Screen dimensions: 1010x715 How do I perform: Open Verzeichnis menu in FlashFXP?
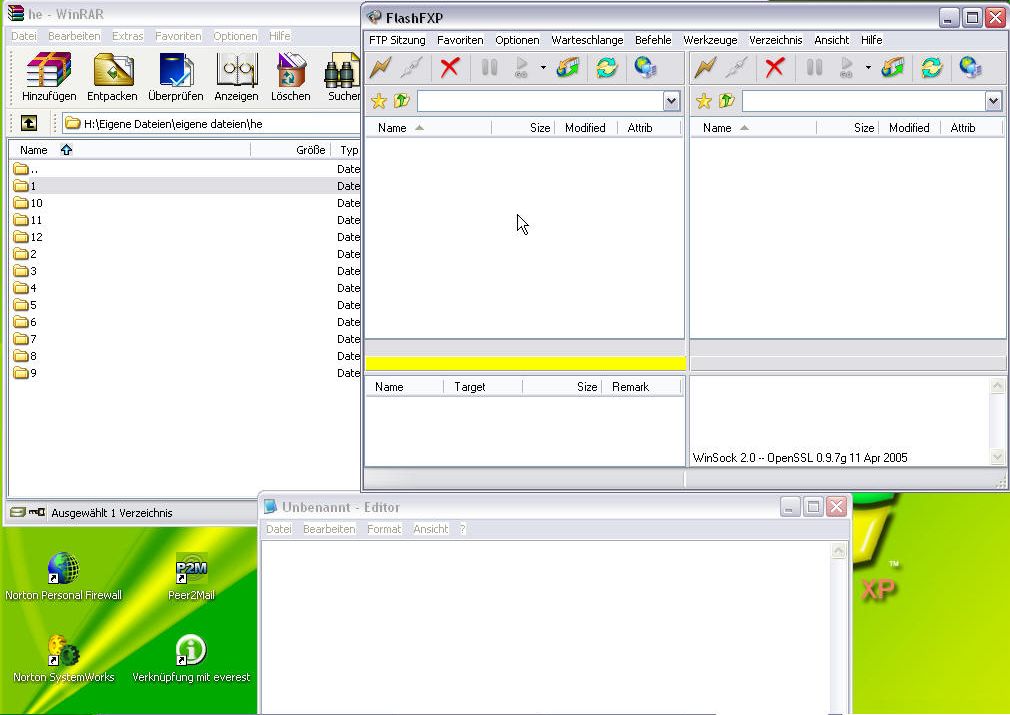tap(776, 40)
